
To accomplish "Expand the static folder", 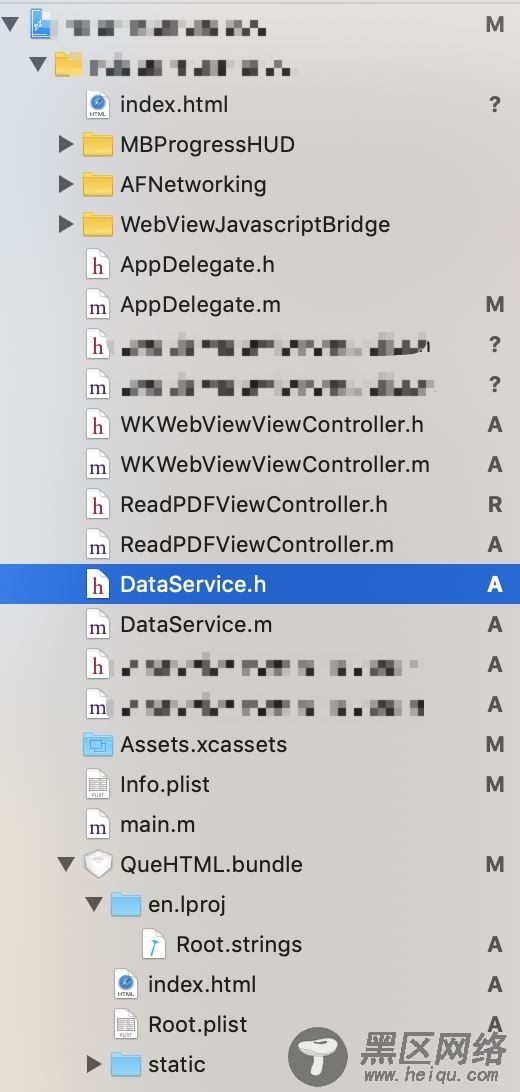I will click(x=94, y=1064).
